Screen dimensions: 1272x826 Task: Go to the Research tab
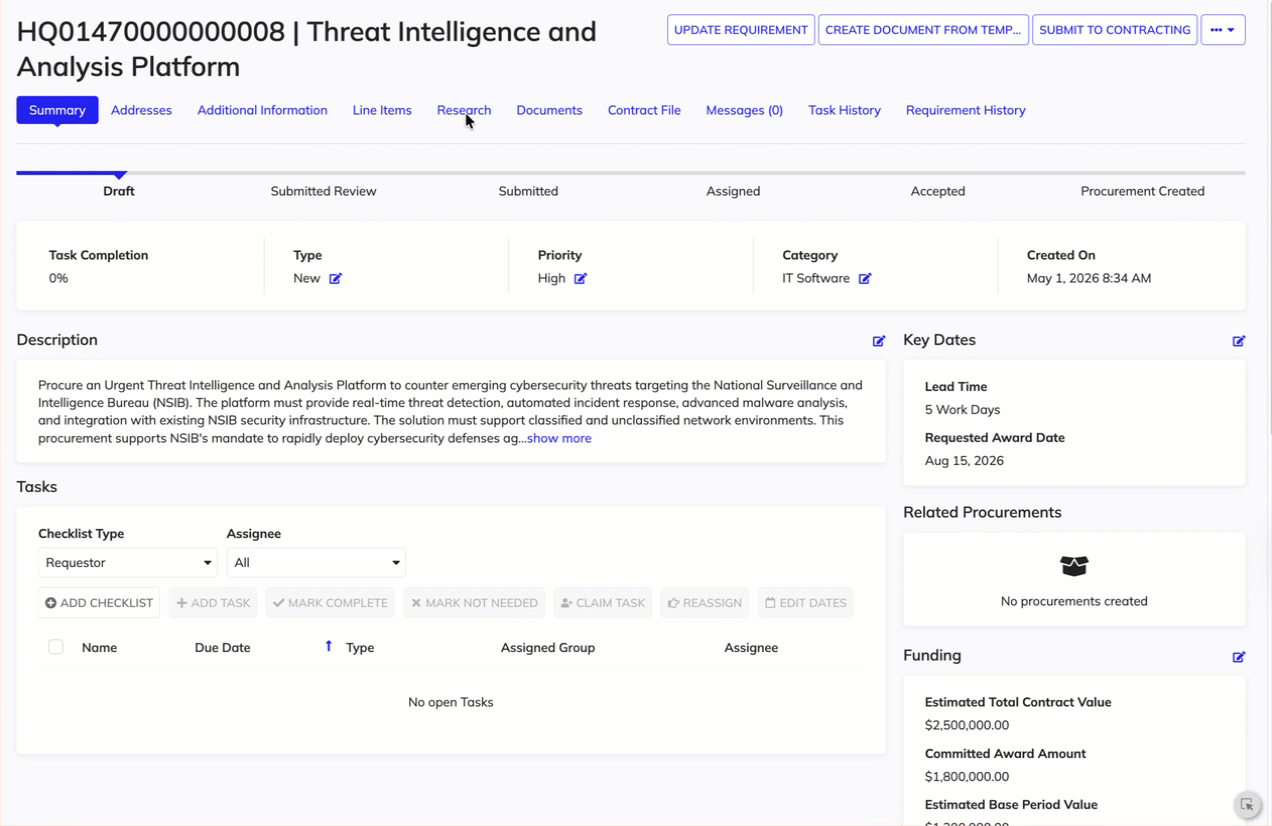click(x=464, y=110)
